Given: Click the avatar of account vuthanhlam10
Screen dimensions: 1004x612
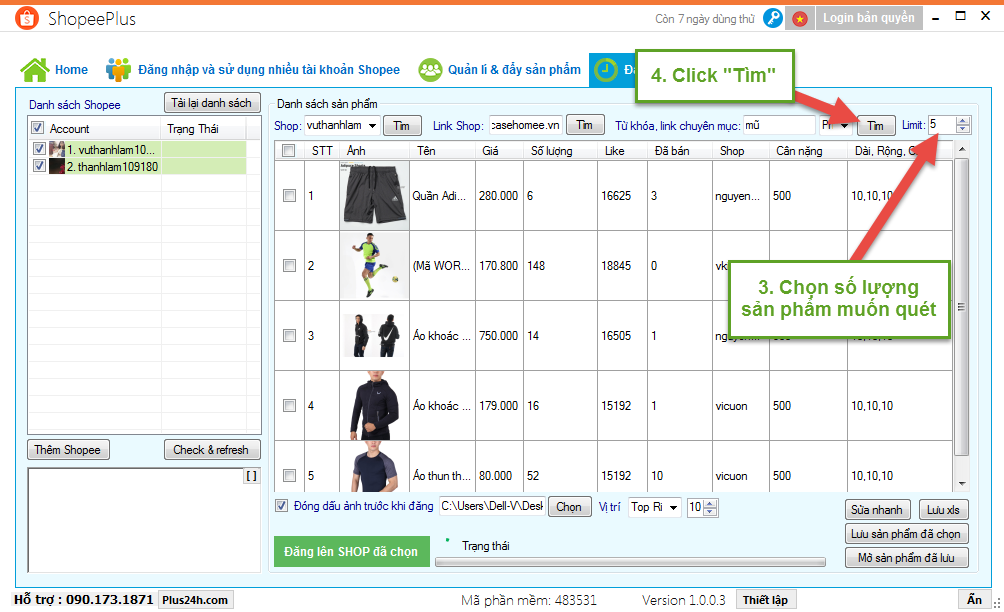Looking at the screenshot, I should (x=57, y=149).
